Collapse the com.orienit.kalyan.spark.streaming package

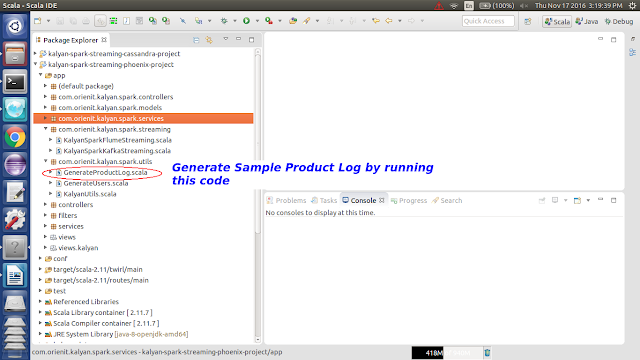click(45, 129)
